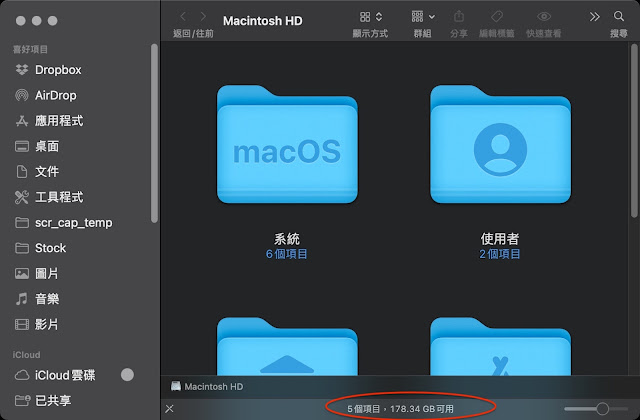Open the Stock folder in sidebar
The width and height of the screenshot is (640, 420).
[40, 248]
